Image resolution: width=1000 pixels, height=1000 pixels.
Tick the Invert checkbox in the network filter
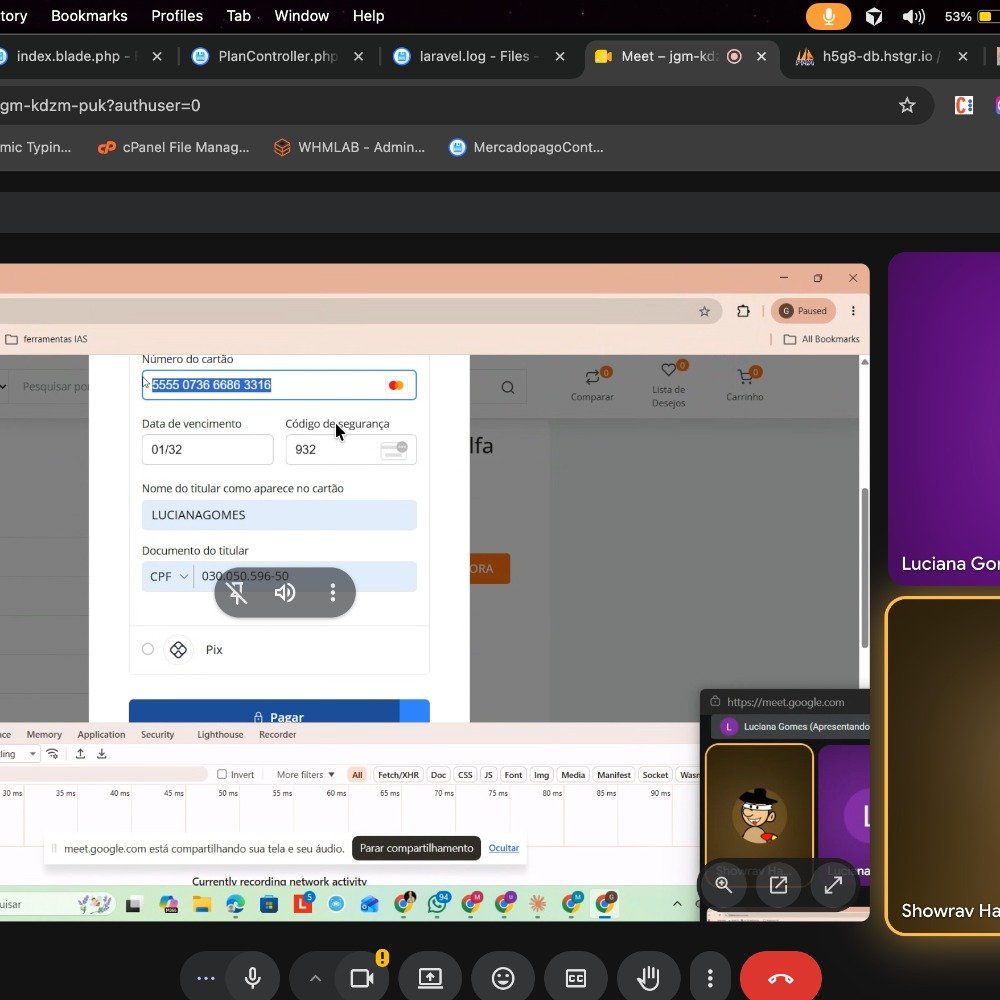[x=222, y=774]
